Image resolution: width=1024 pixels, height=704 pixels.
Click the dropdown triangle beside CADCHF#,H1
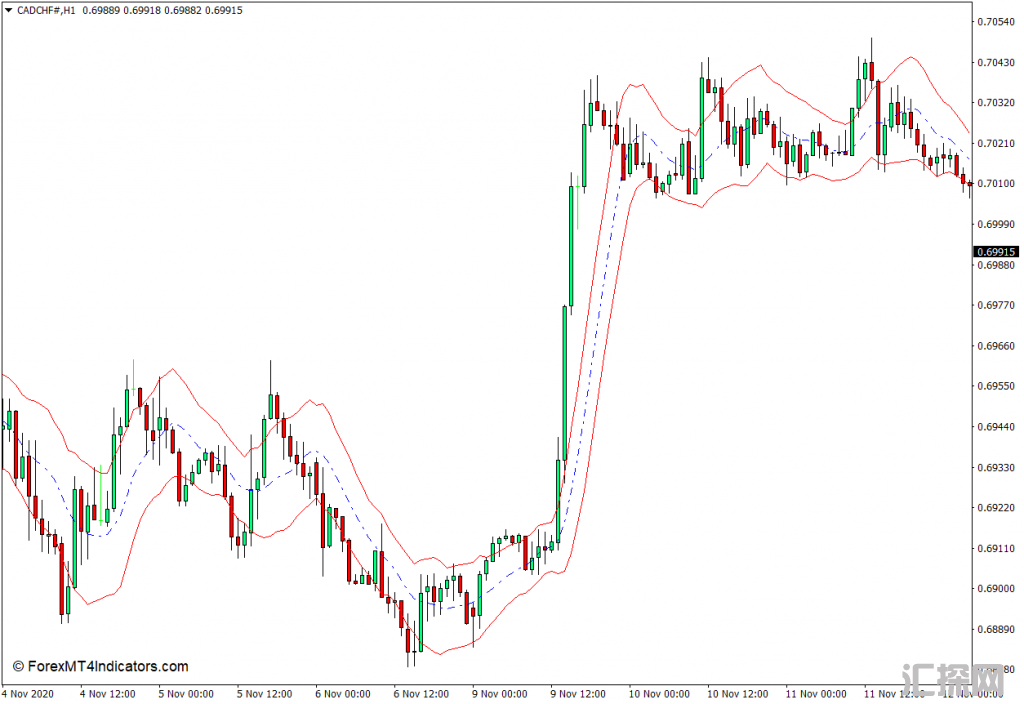(8, 10)
